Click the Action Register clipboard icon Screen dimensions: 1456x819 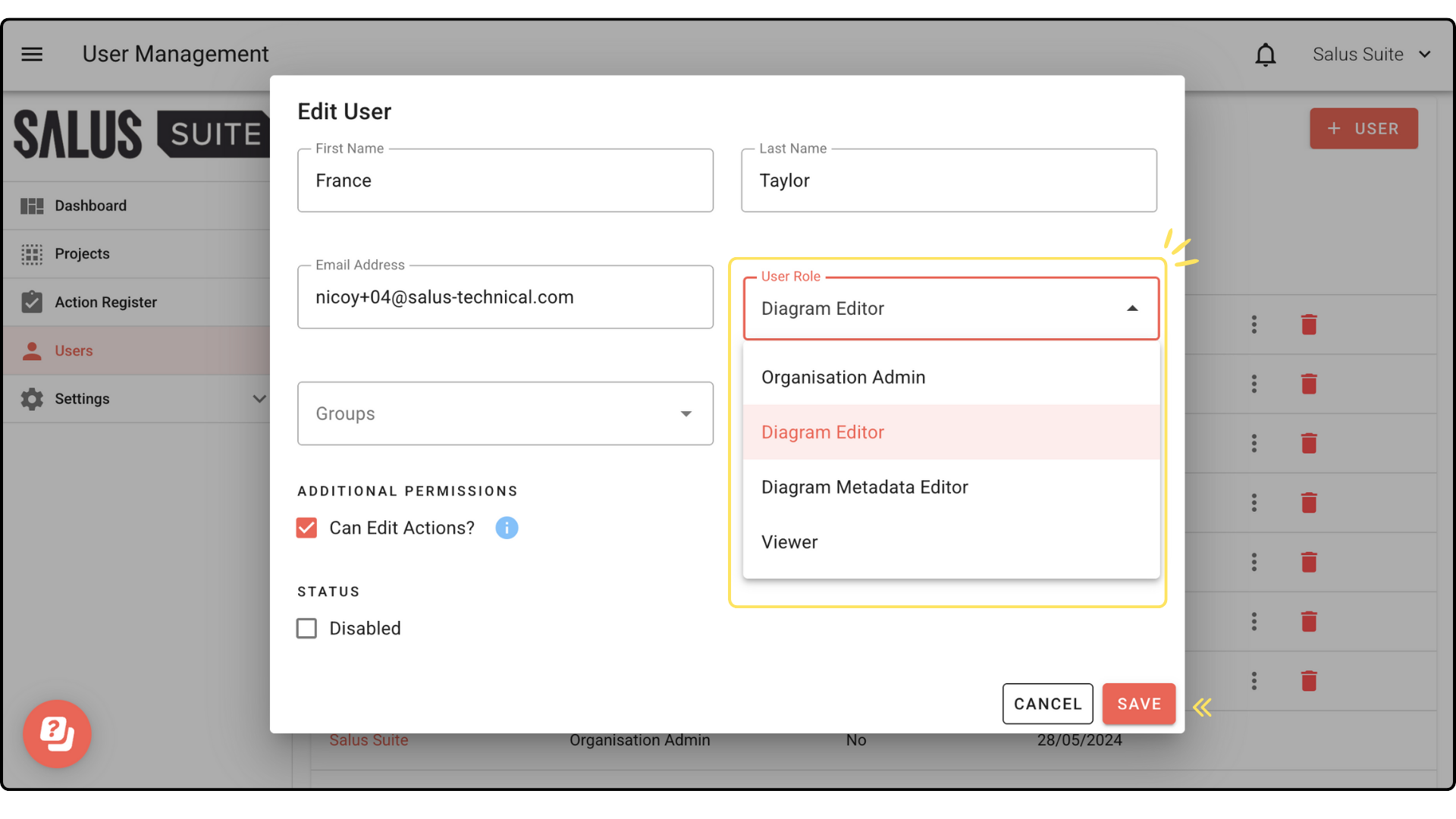click(x=32, y=302)
